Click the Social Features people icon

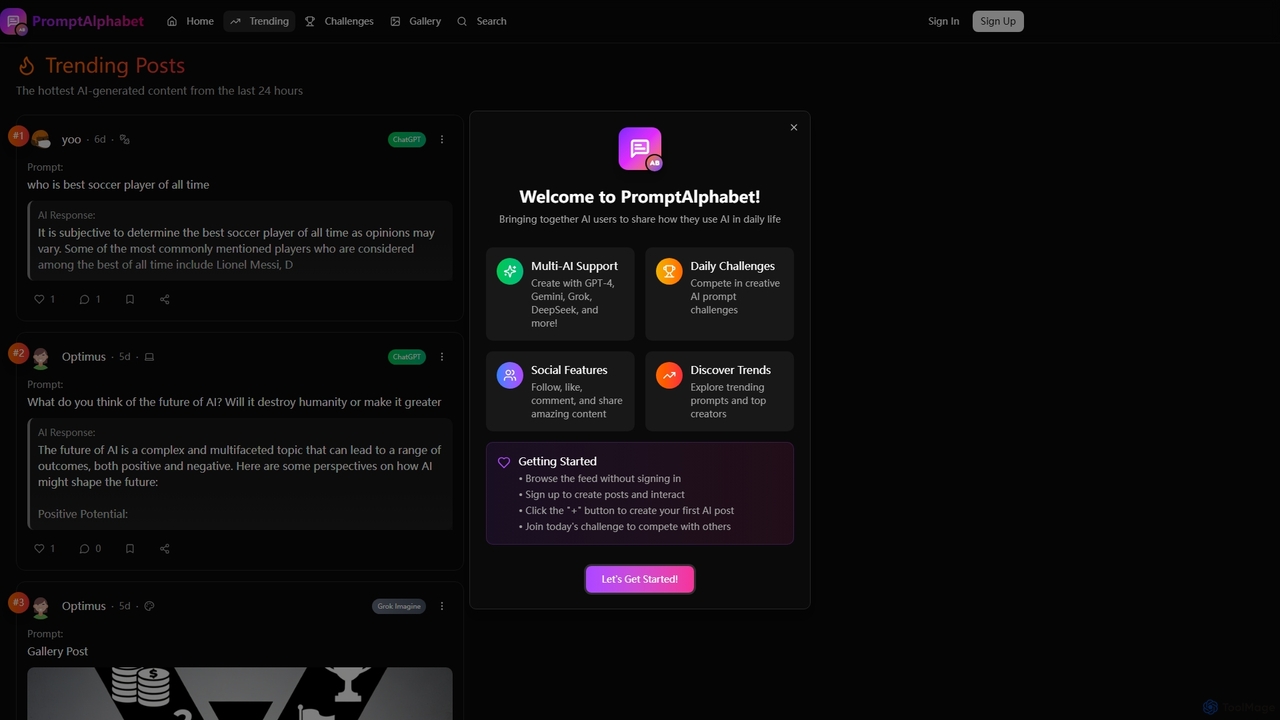tap(510, 375)
